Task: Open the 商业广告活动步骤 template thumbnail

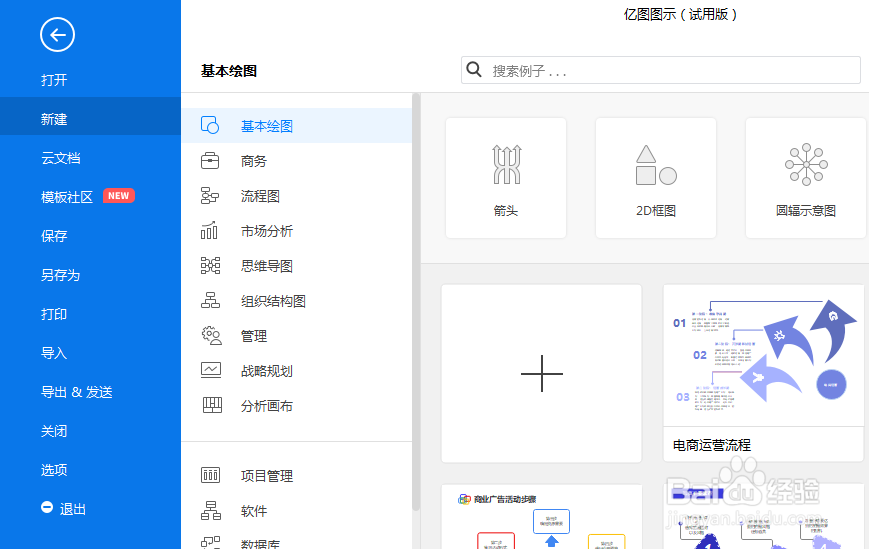Action: (541, 517)
